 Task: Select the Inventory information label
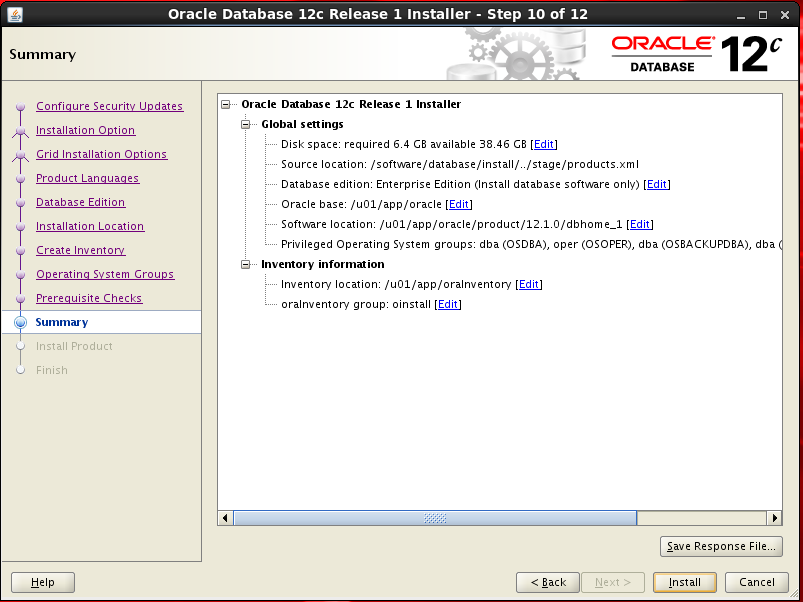click(x=323, y=264)
